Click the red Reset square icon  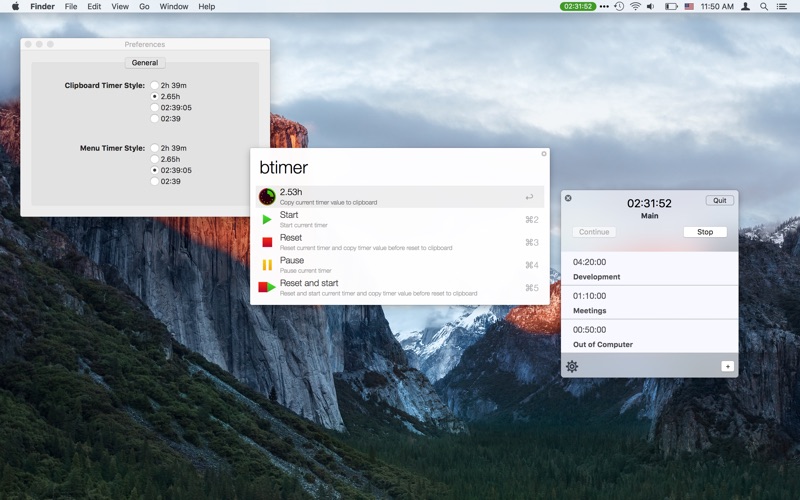pos(267,242)
